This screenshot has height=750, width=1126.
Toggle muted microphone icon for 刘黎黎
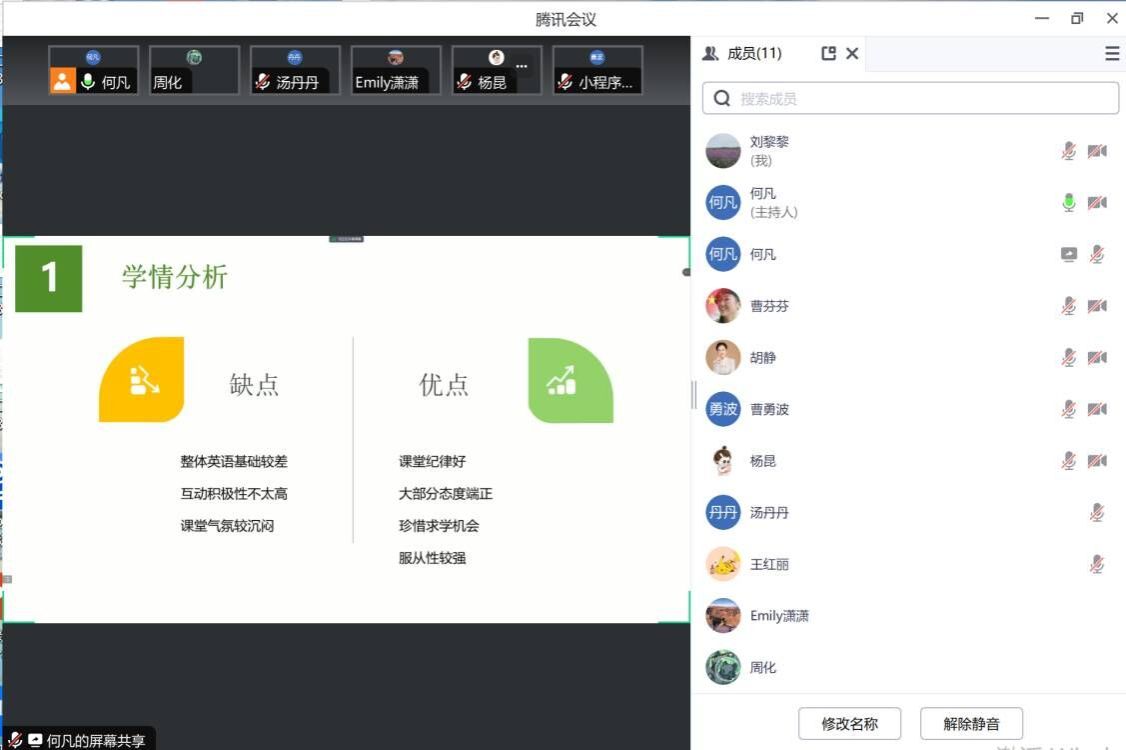pyautogui.click(x=1069, y=151)
